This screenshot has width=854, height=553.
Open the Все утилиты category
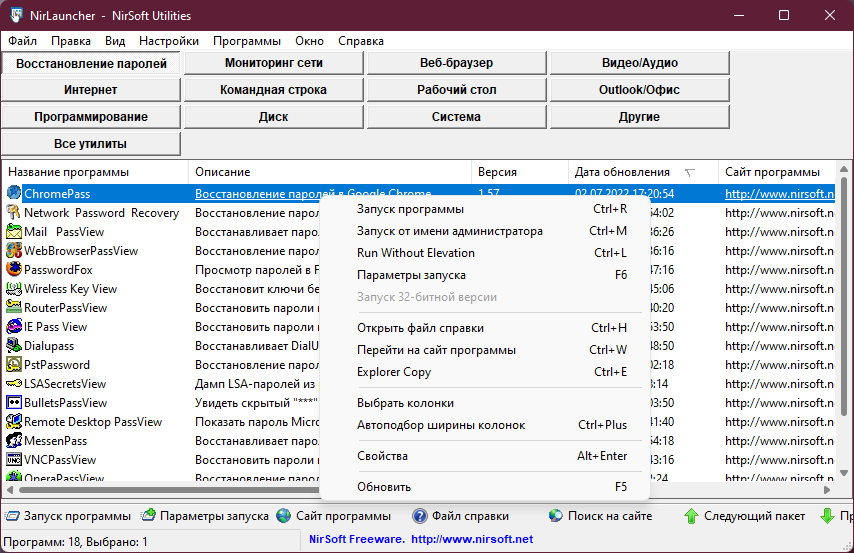point(90,144)
